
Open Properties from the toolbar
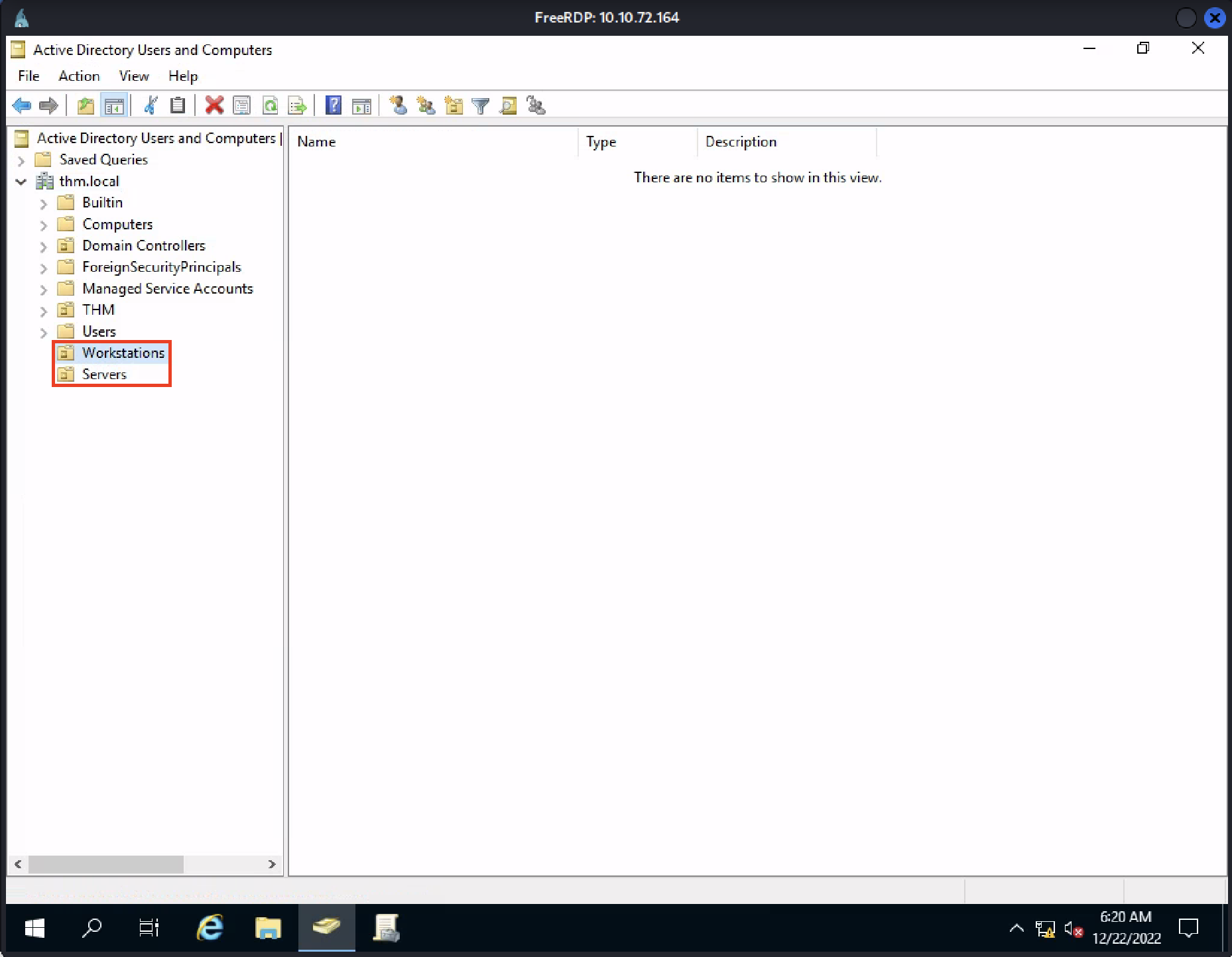click(x=242, y=105)
